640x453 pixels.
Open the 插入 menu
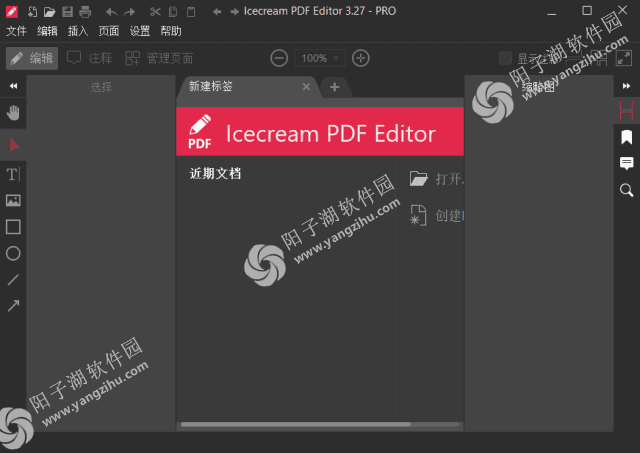point(78,31)
